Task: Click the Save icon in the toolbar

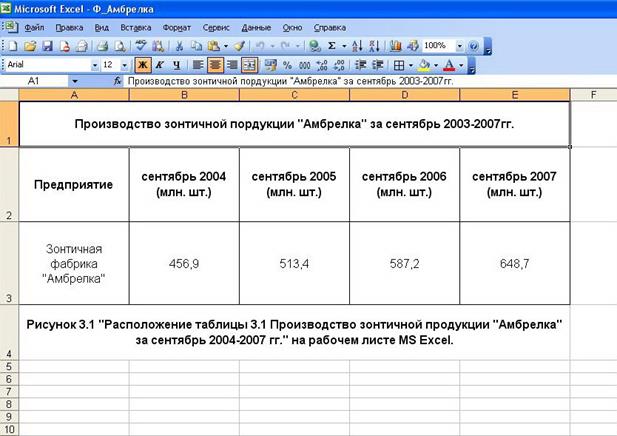Action: pyautogui.click(x=46, y=46)
